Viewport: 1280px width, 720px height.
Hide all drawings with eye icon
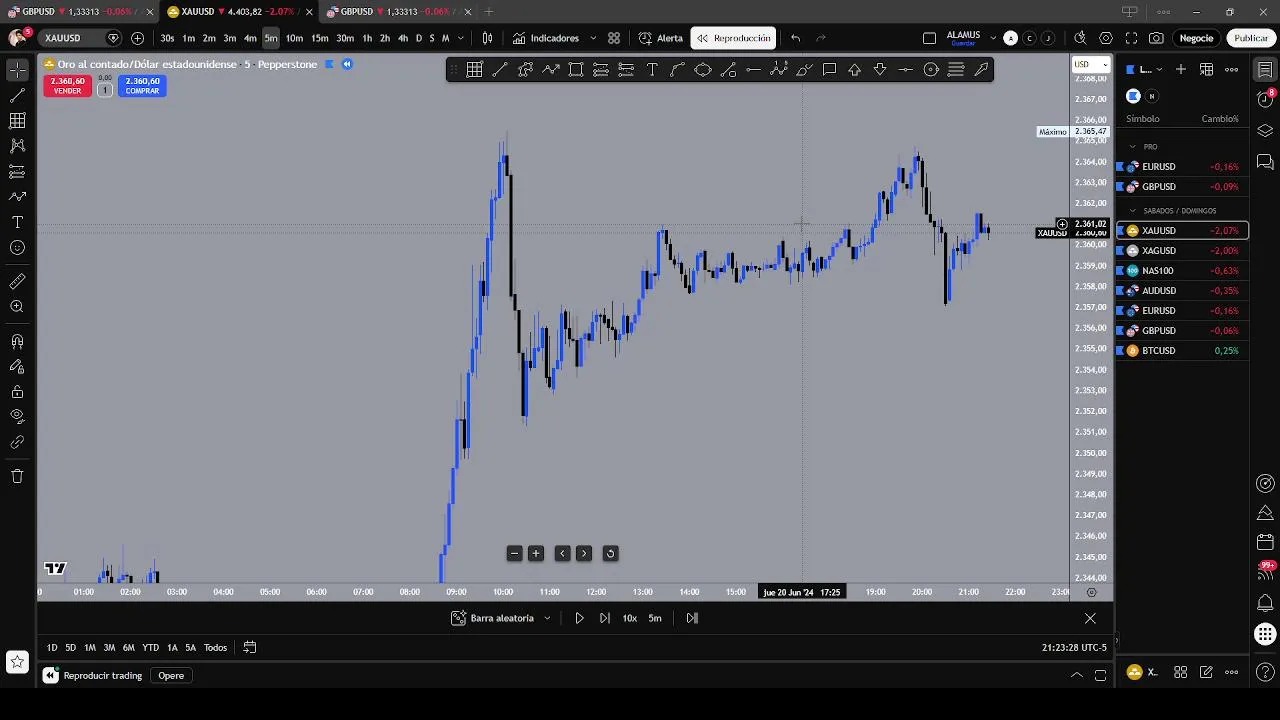pyautogui.click(x=17, y=417)
